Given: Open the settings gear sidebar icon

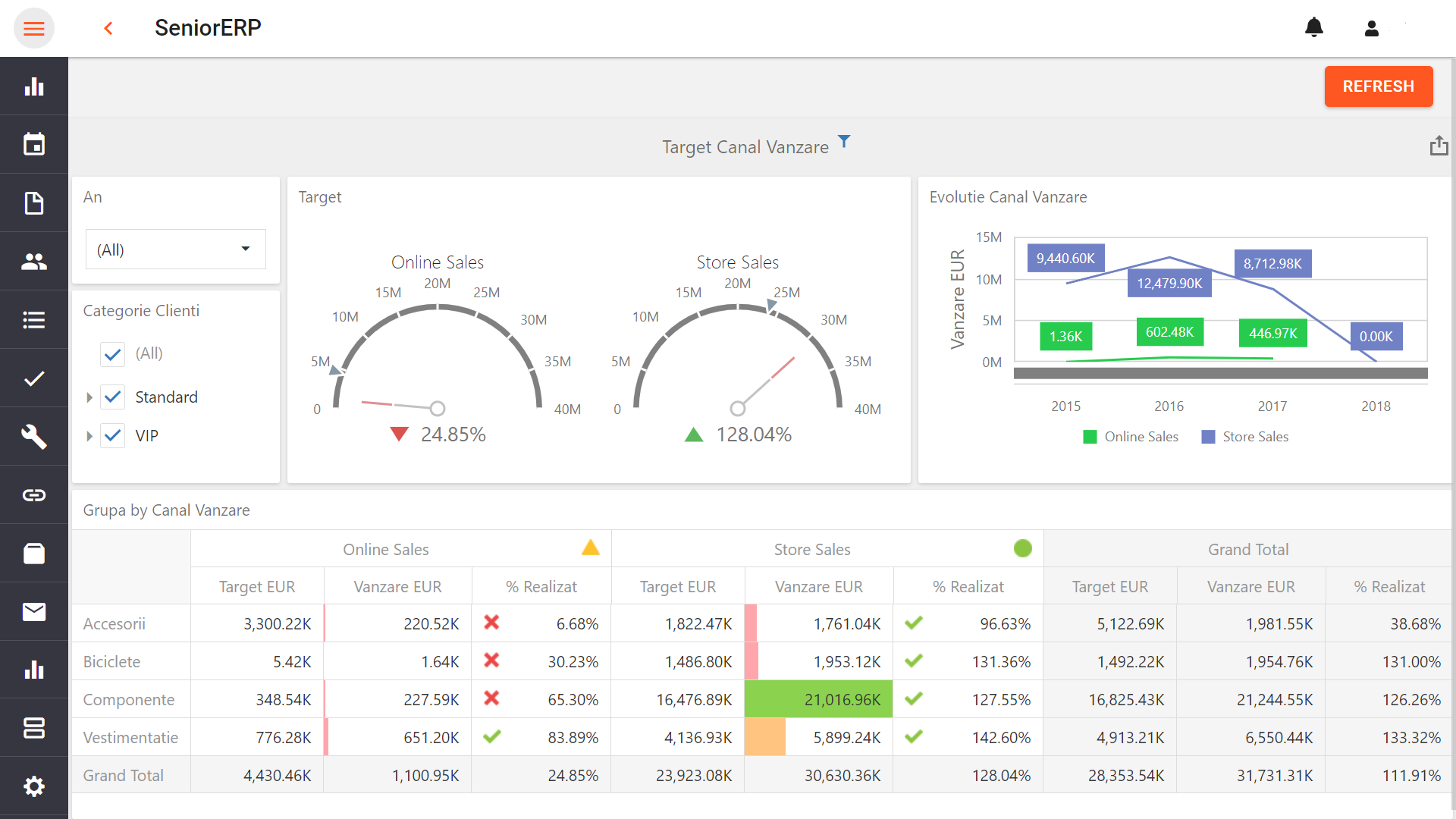Looking at the screenshot, I should pos(34,786).
